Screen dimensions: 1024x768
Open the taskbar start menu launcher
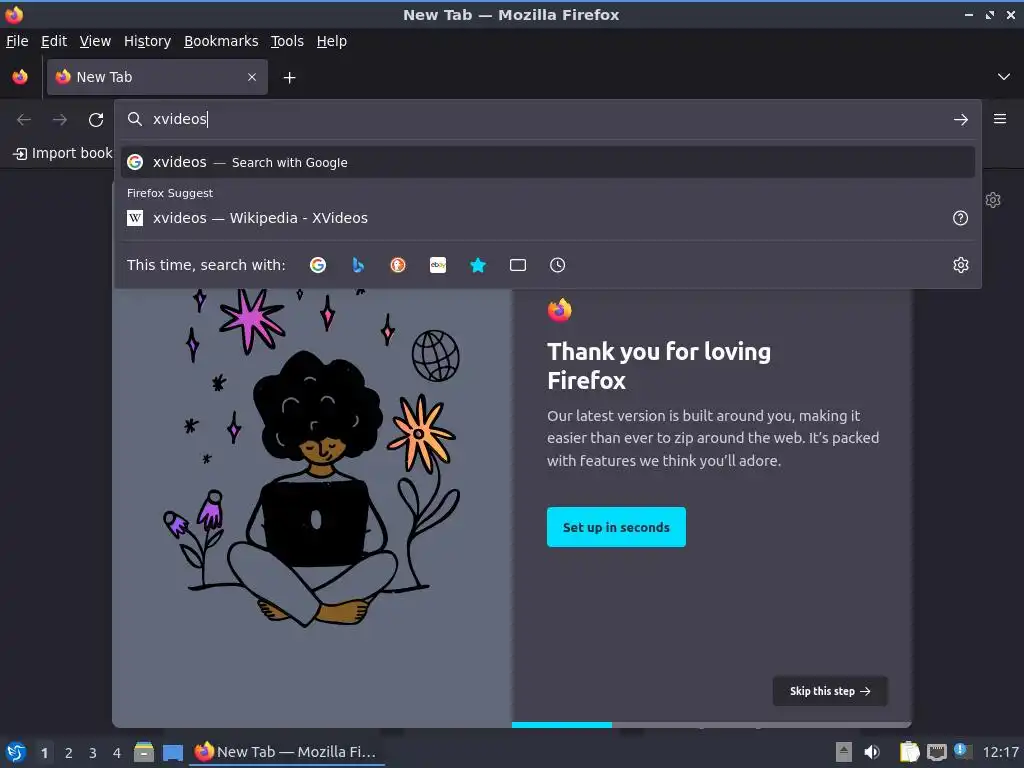[x=16, y=752]
